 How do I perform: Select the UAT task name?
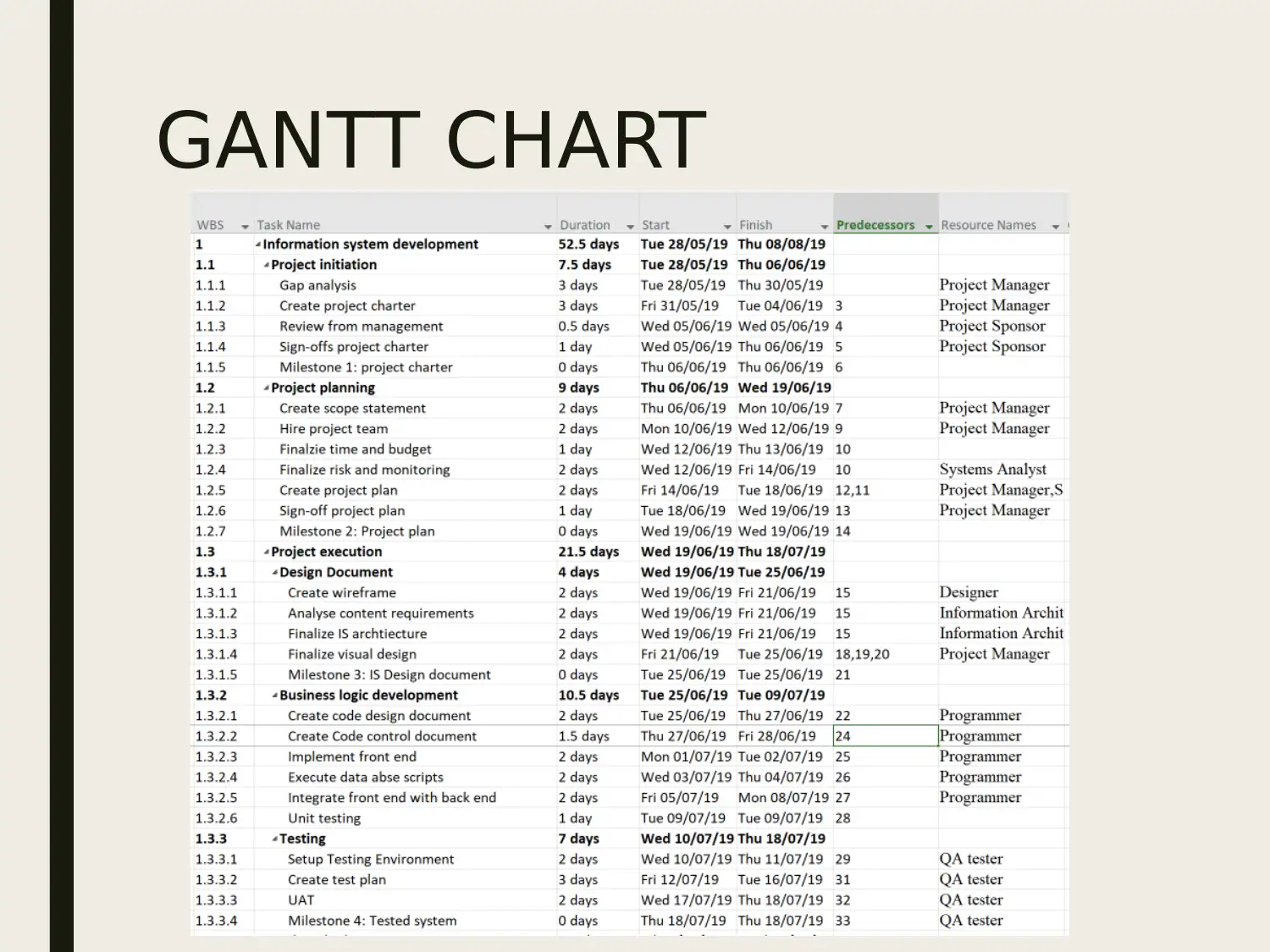click(x=301, y=900)
